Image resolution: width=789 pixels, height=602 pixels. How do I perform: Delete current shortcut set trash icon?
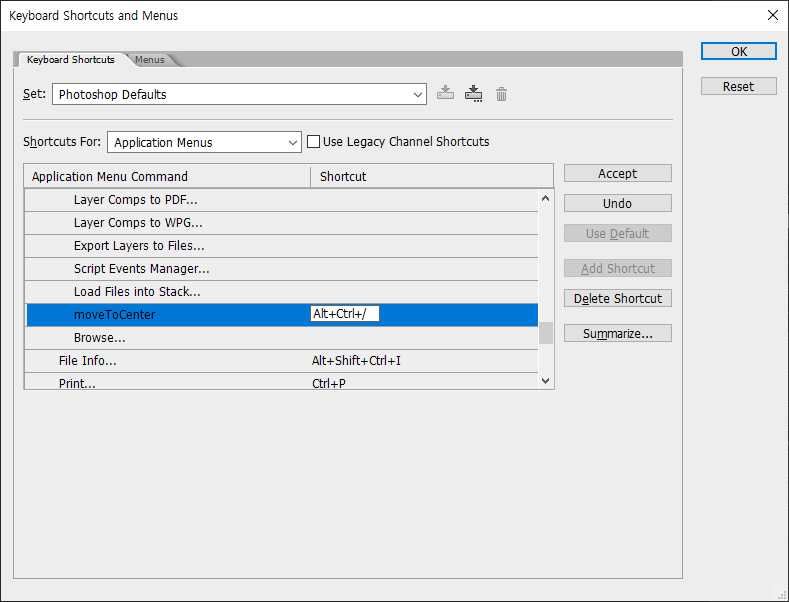coord(501,94)
